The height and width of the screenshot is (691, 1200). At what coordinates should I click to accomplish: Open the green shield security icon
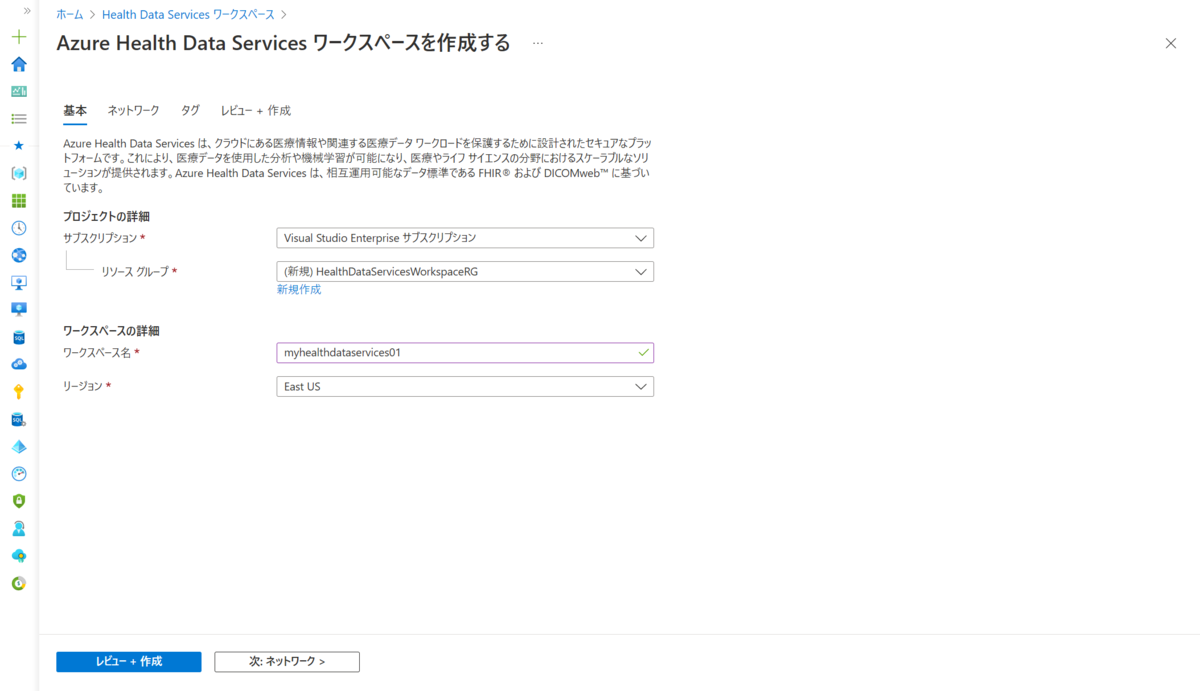(18, 500)
